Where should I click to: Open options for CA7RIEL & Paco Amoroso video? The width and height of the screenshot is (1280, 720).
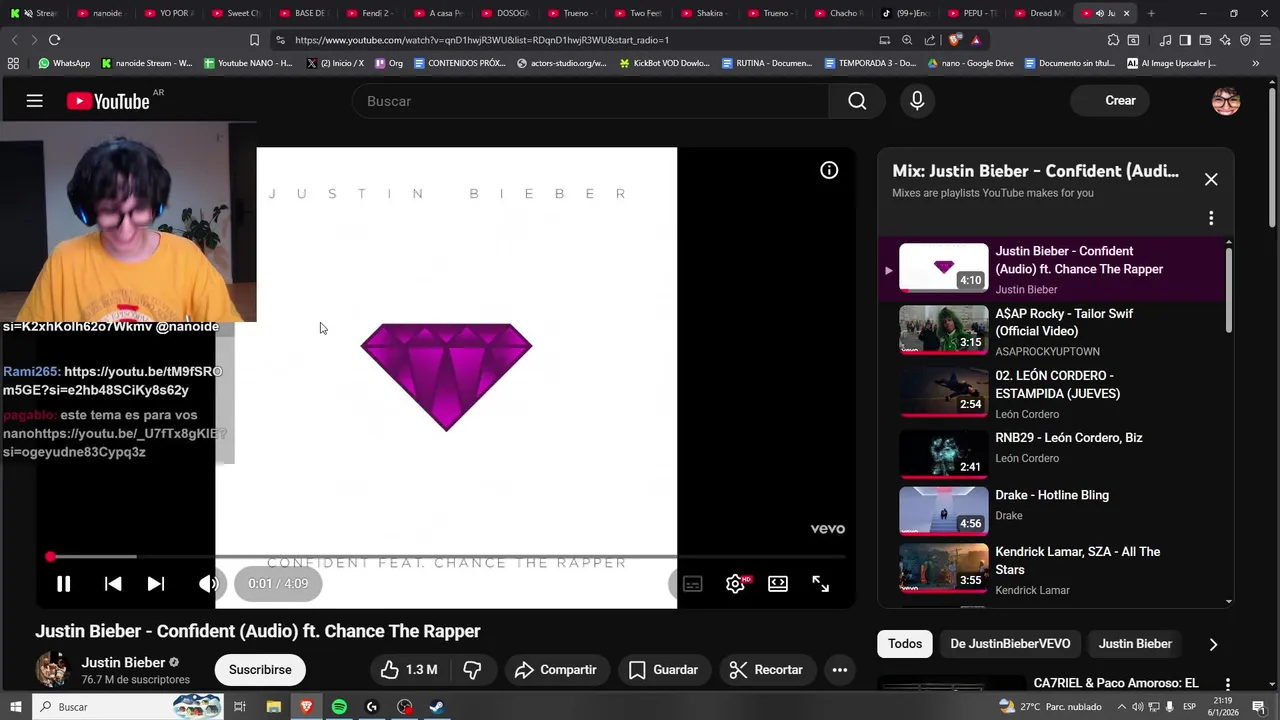tap(1227, 684)
